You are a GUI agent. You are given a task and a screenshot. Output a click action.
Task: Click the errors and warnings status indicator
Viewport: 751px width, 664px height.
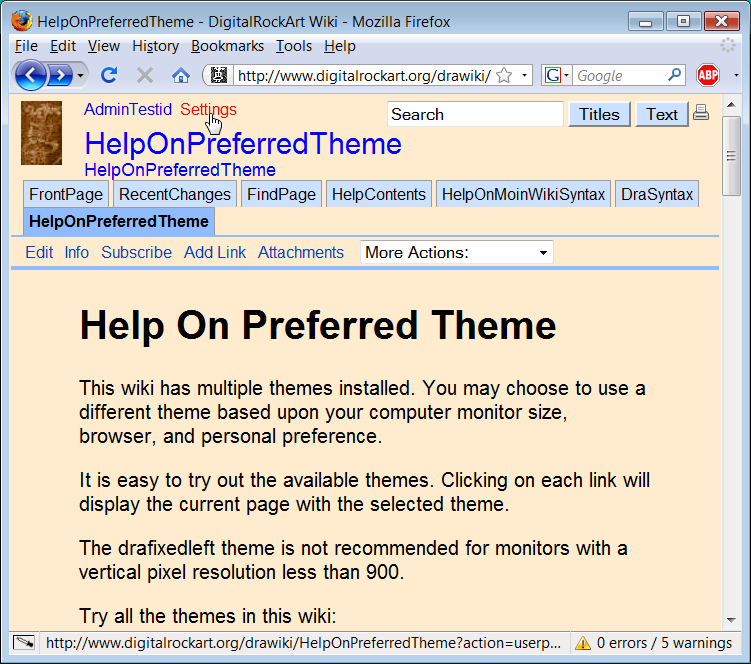[x=651, y=643]
